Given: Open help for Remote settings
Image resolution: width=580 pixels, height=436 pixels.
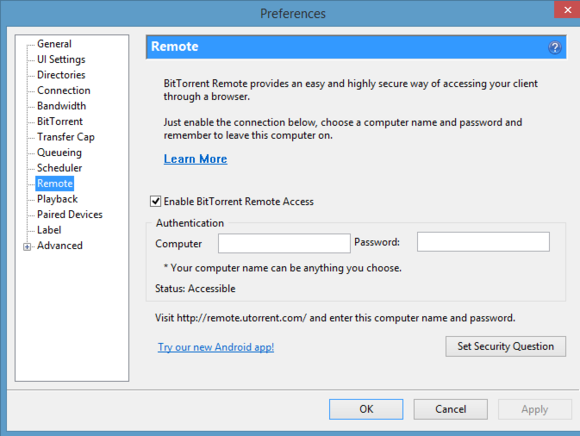Looking at the screenshot, I should [x=554, y=47].
